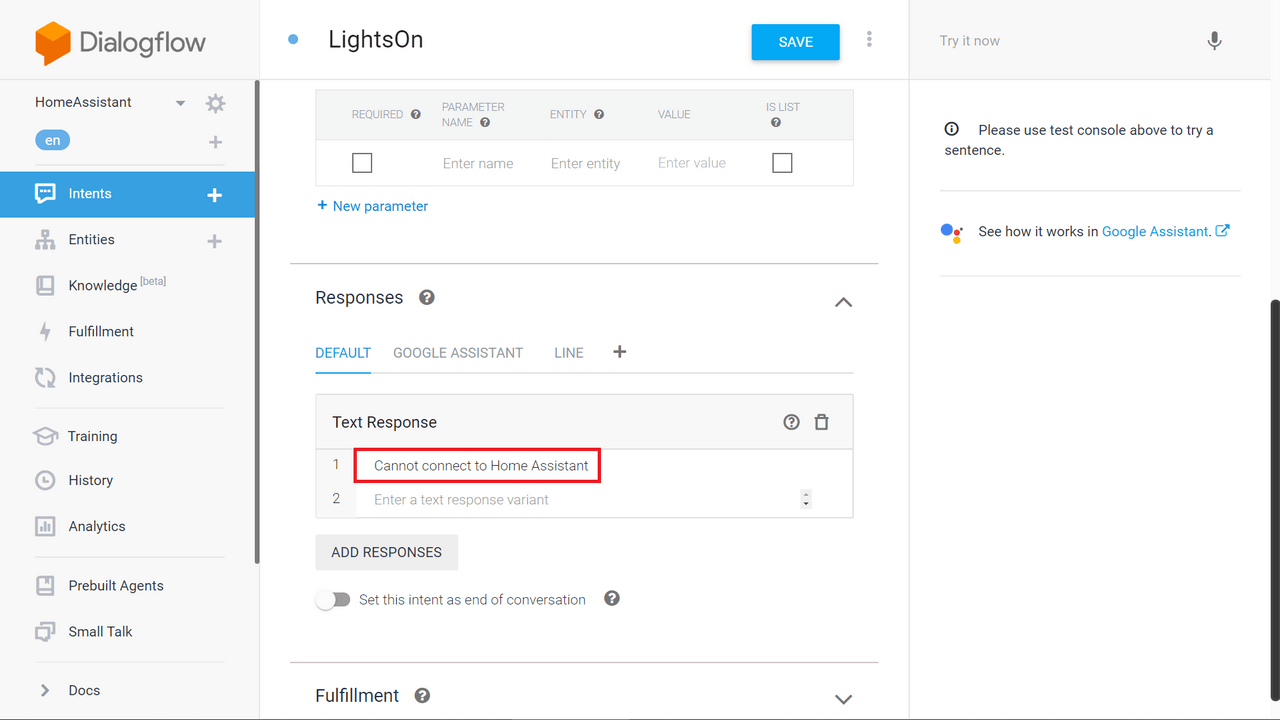The height and width of the screenshot is (720, 1280).
Task: Click the microphone icon in Try it now
Action: point(1214,41)
